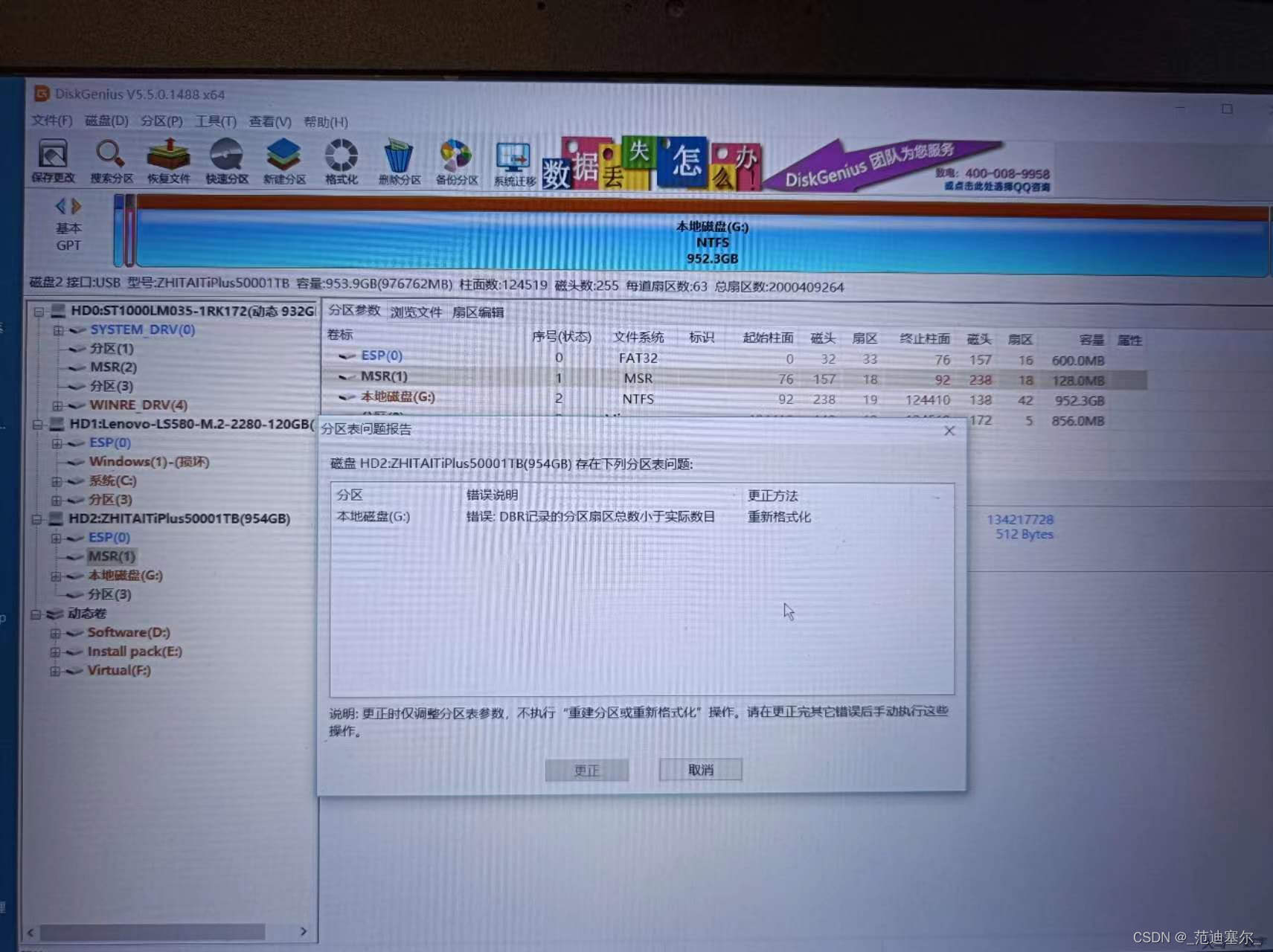This screenshot has width=1273, height=952.
Task: Open the View (查看) menu
Action: [x=270, y=122]
